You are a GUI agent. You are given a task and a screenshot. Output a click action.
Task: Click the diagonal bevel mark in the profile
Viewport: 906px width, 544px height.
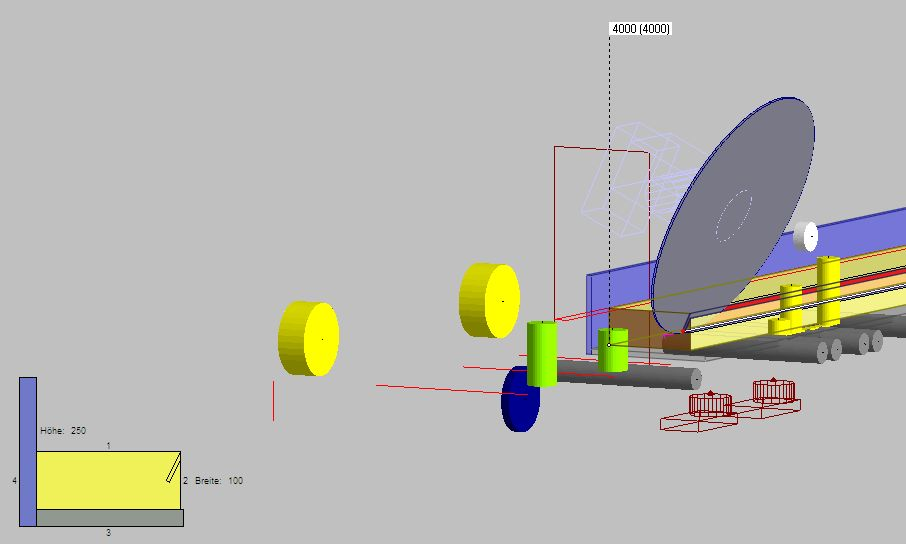[173, 468]
